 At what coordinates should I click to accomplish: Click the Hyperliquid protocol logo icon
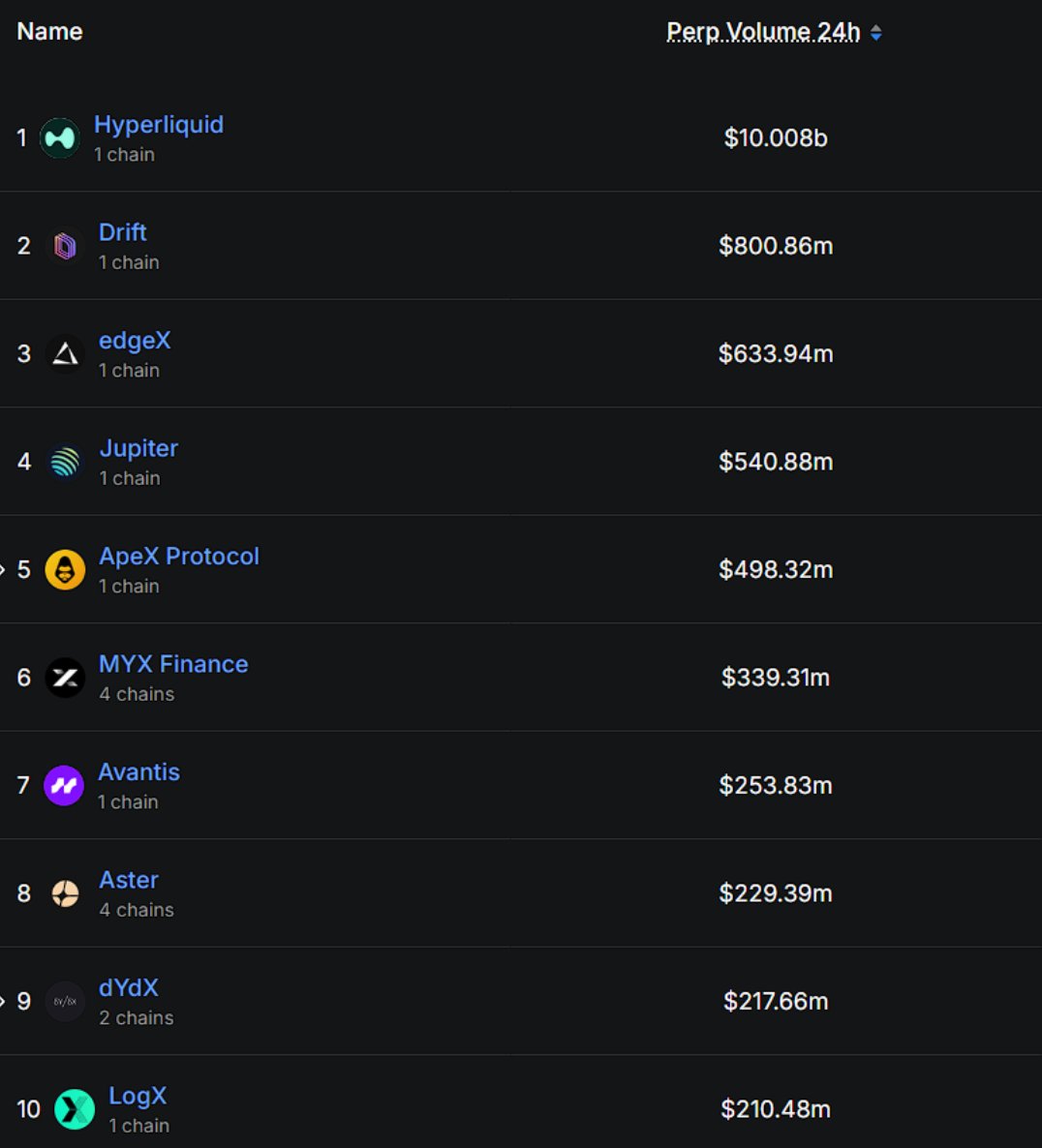59,138
